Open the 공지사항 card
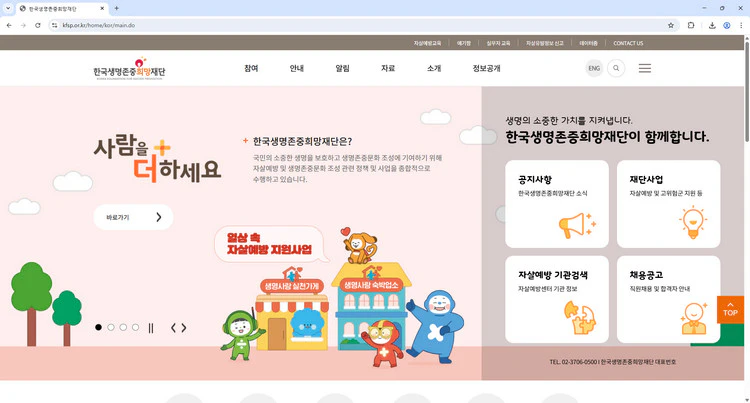Screen dimensions: 750x403 [x=557, y=204]
